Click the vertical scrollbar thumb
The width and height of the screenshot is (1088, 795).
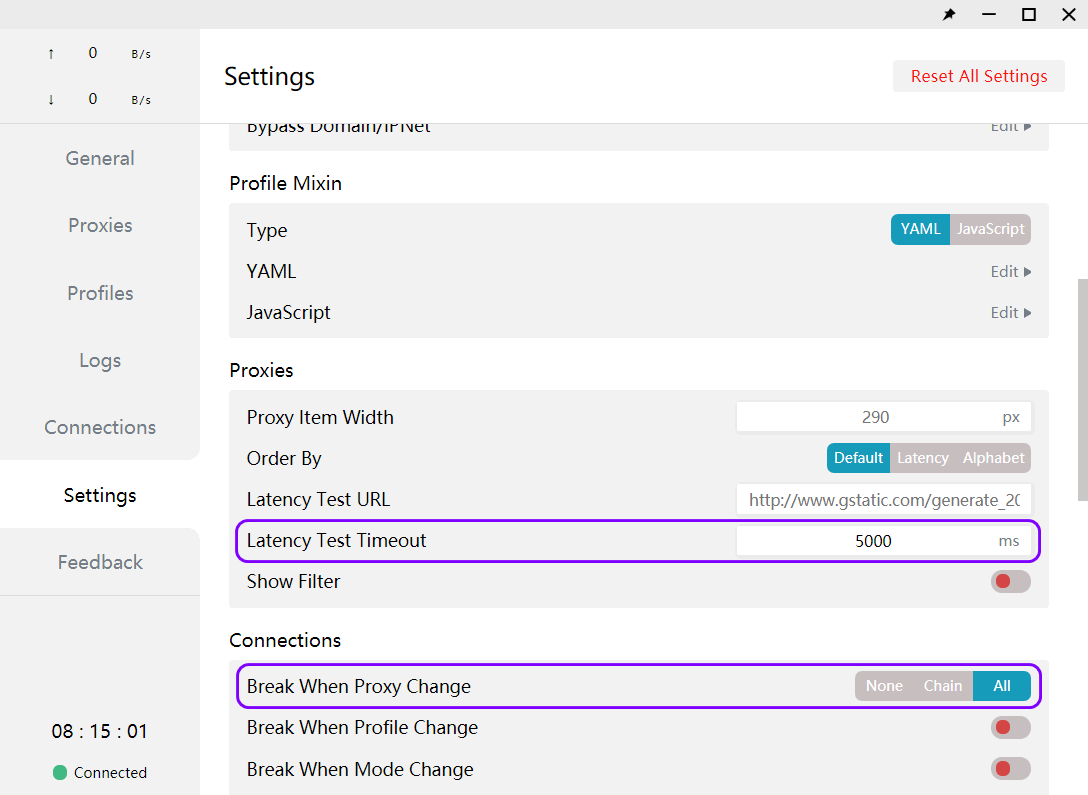click(x=1082, y=390)
